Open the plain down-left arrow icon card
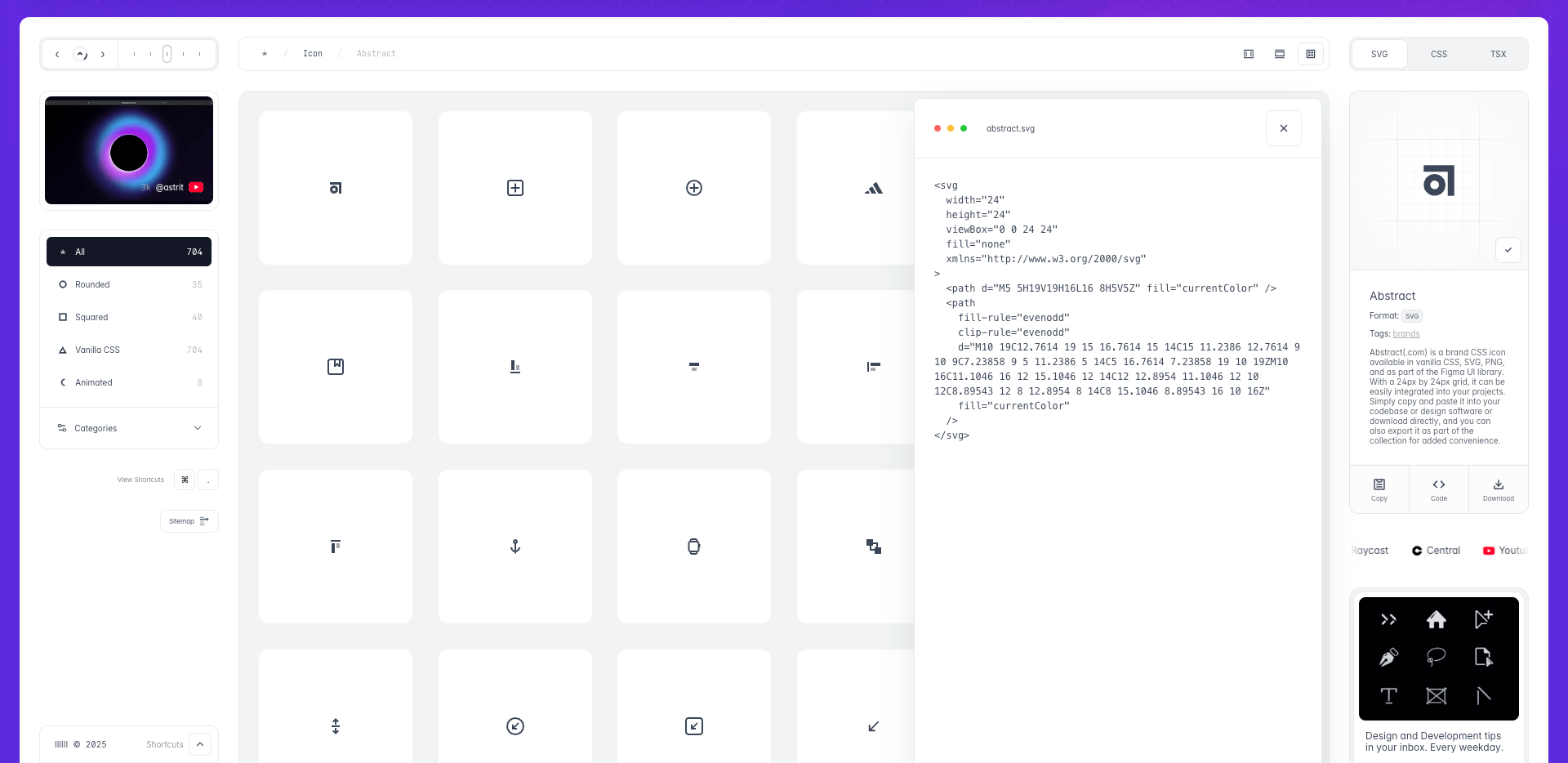The image size is (1568, 763). pyautogui.click(x=856, y=707)
